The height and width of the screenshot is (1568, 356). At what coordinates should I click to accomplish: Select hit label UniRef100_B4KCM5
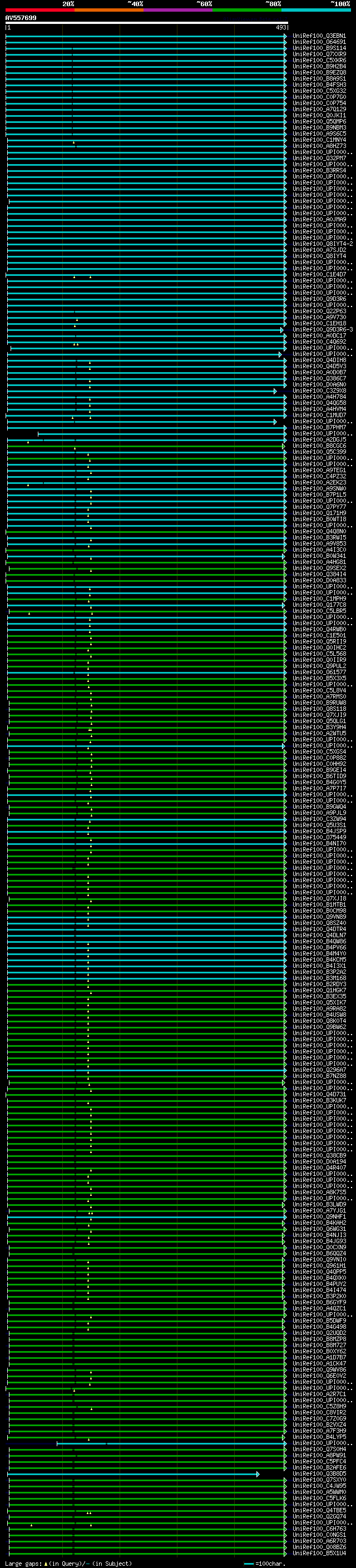(319, 960)
